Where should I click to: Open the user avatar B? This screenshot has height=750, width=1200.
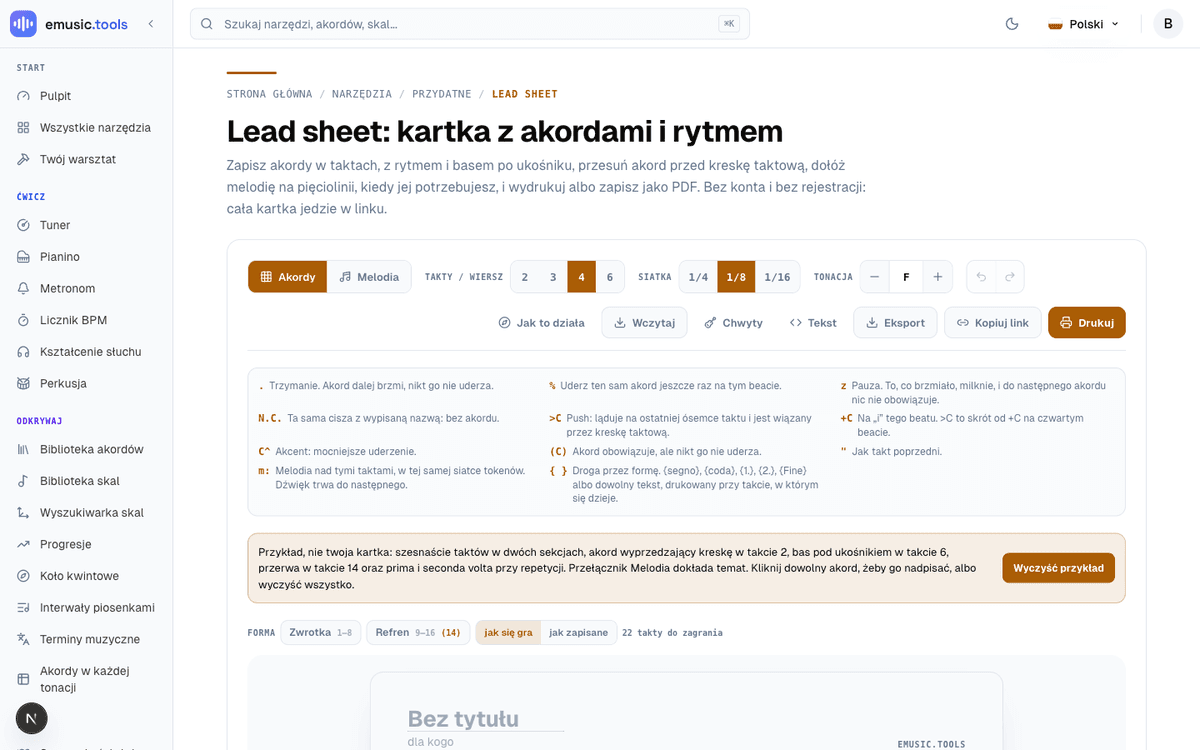(x=1168, y=24)
